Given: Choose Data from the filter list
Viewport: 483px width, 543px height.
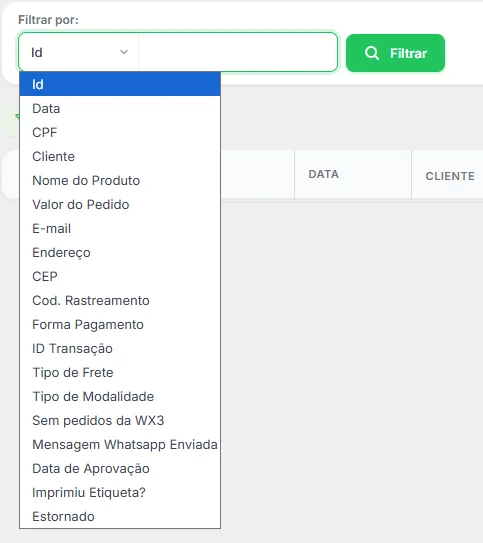Looking at the screenshot, I should (120, 108).
